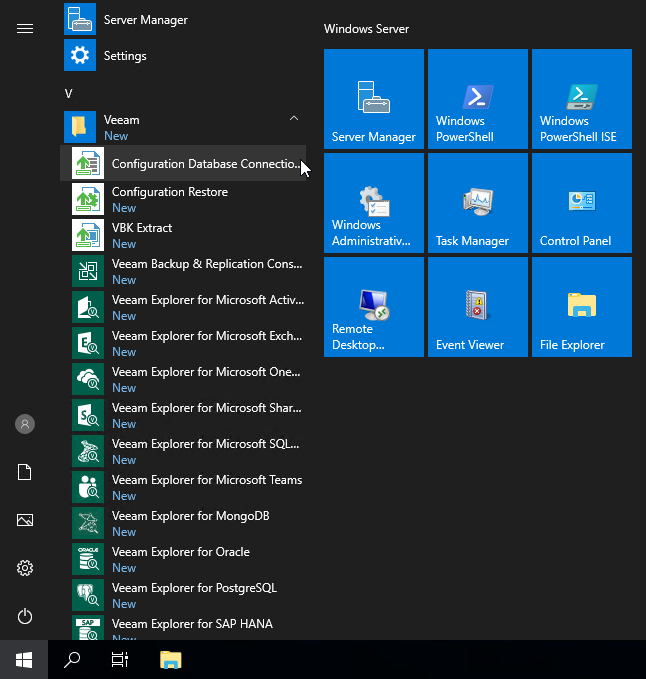
Task: Launch Configuration Restore icon
Action: 88,199
